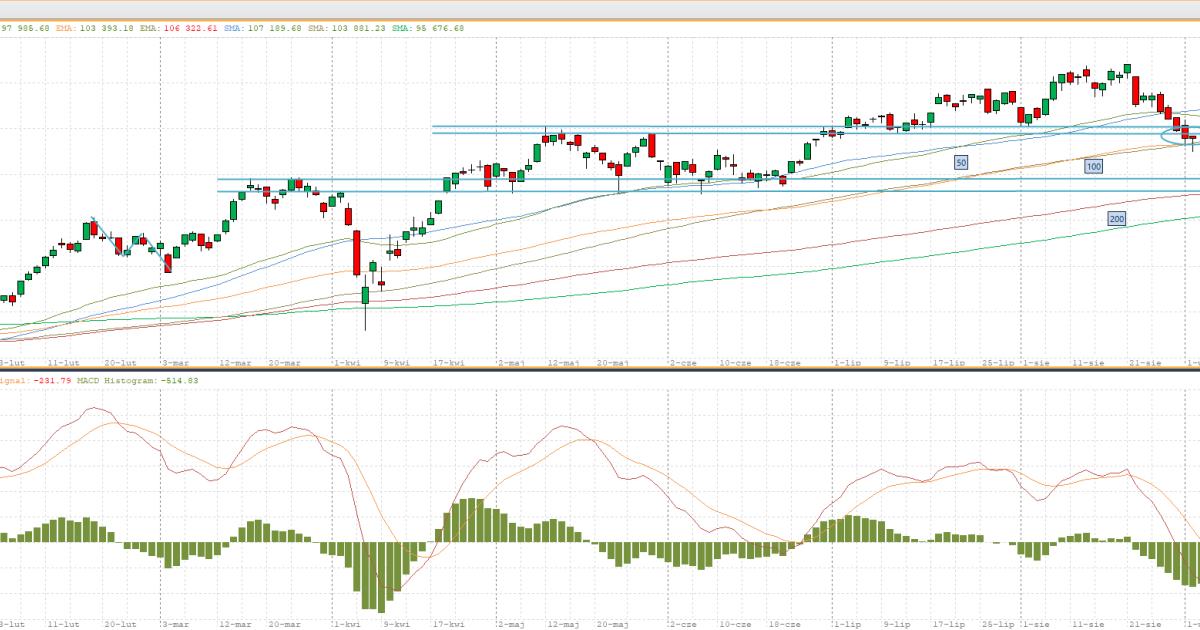1200x630 pixels.
Task: Select the blue ellipse annotation at right edge
Action: coord(1173,135)
